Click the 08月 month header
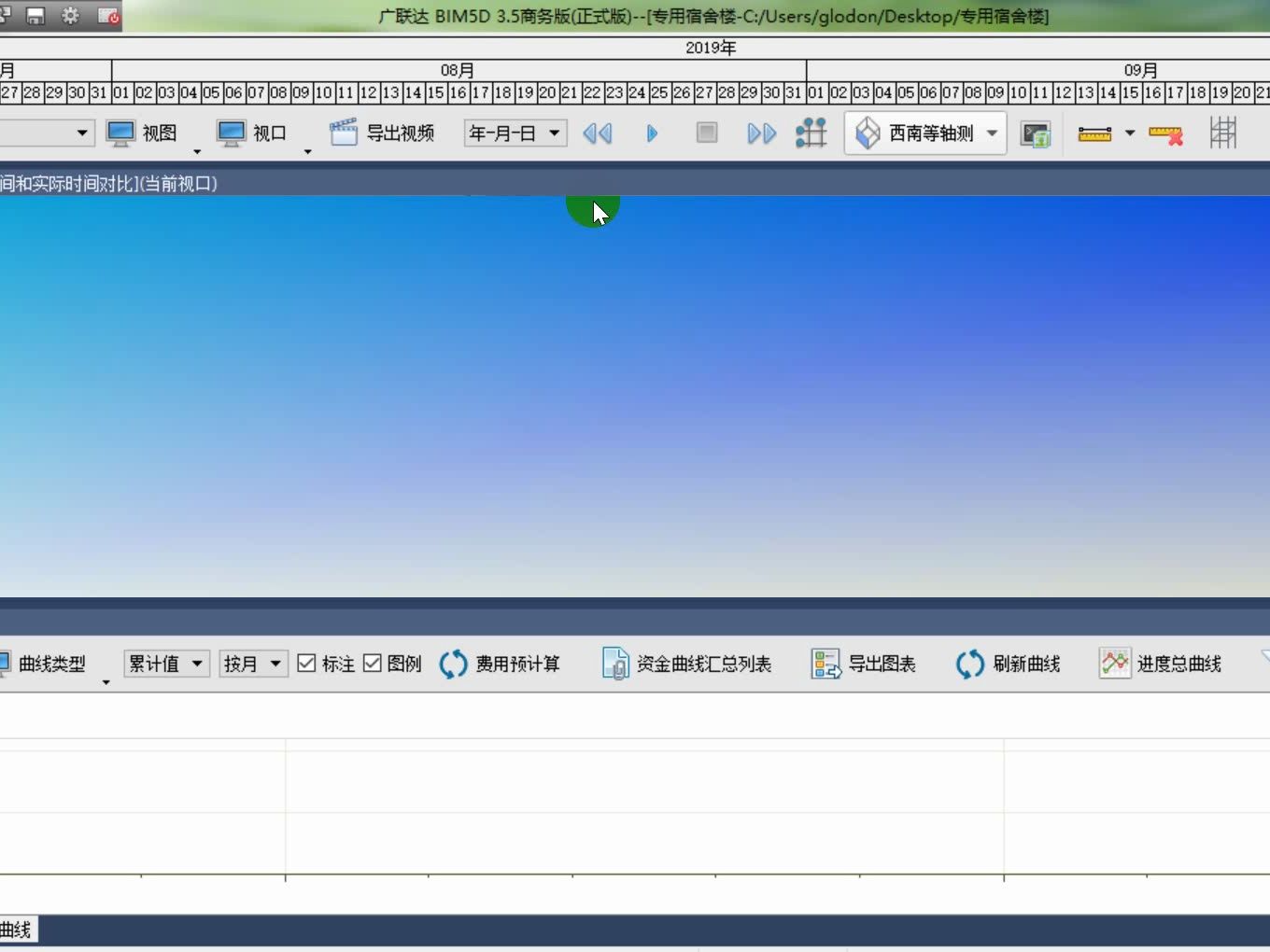The image size is (1270, 952). (x=458, y=70)
